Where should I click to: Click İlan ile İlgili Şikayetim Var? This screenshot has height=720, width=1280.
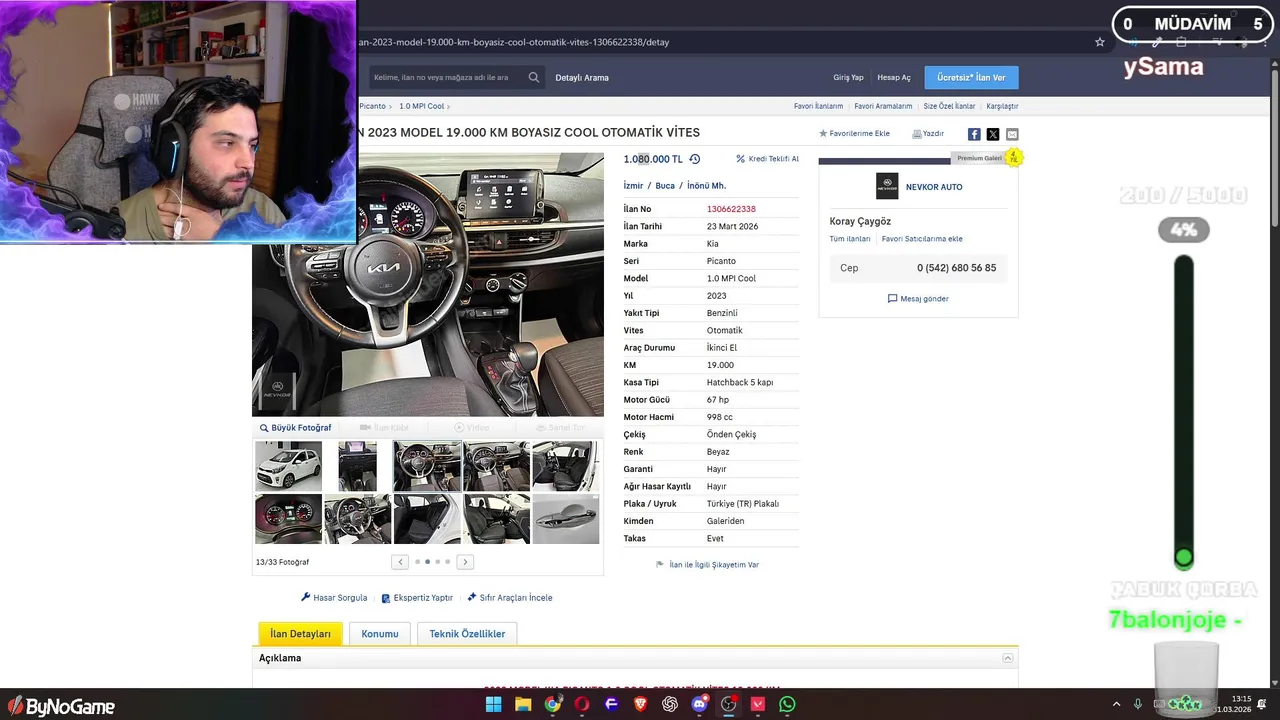[707, 565]
